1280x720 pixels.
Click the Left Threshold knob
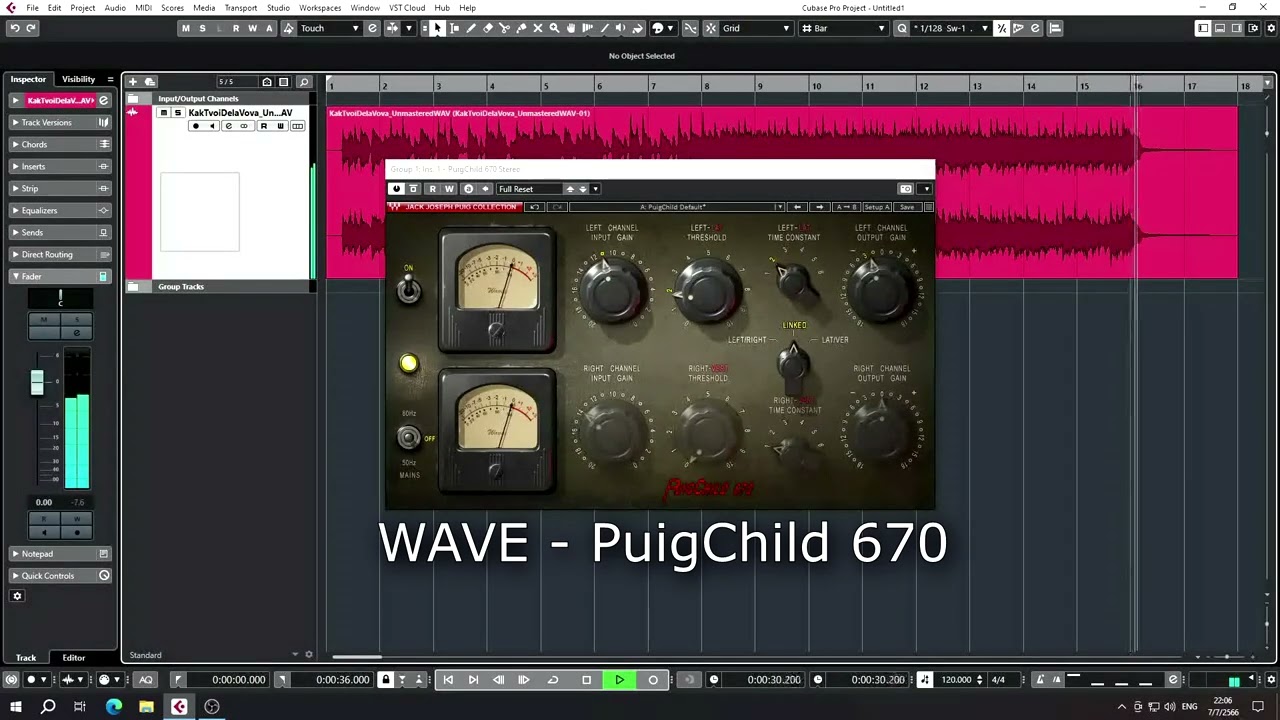point(707,290)
